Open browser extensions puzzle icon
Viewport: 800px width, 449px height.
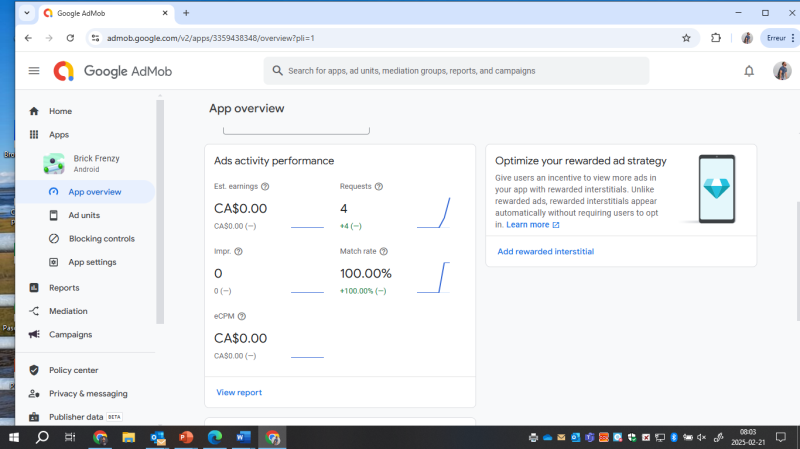click(x=716, y=38)
